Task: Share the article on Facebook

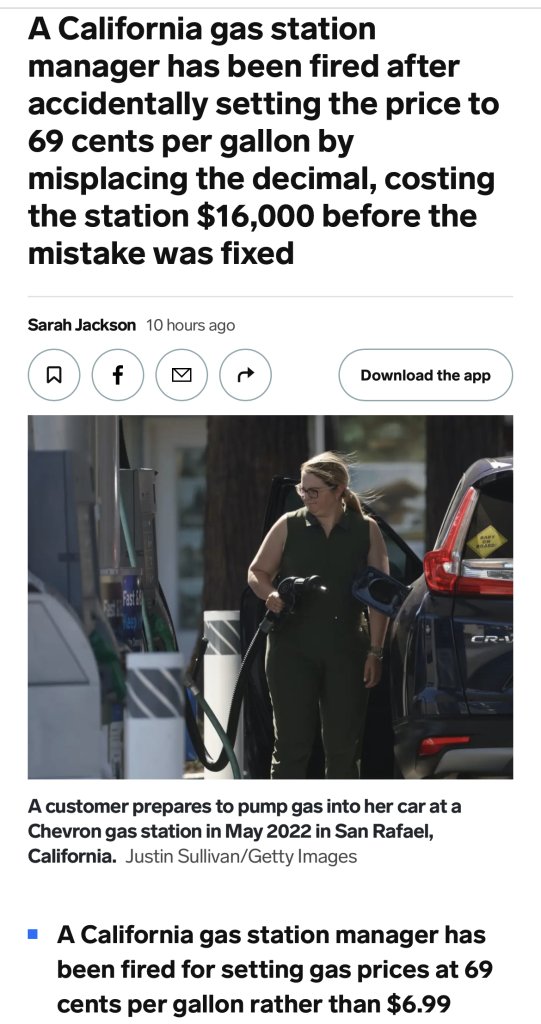Action: [118, 375]
